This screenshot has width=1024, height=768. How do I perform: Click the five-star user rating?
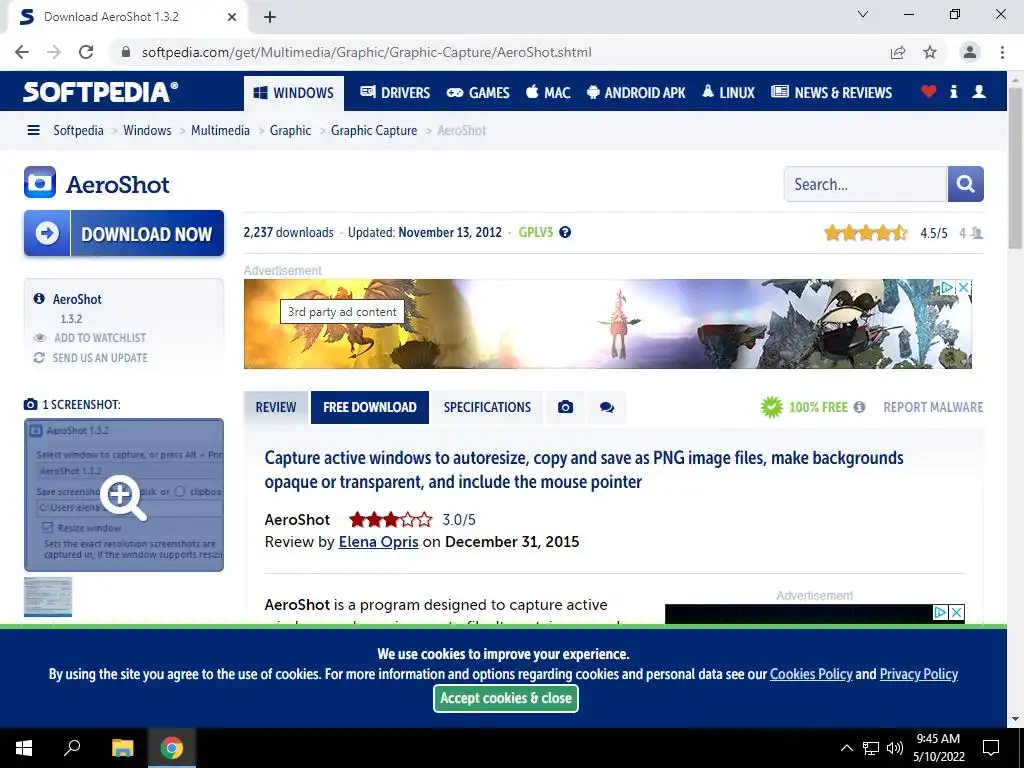point(865,232)
